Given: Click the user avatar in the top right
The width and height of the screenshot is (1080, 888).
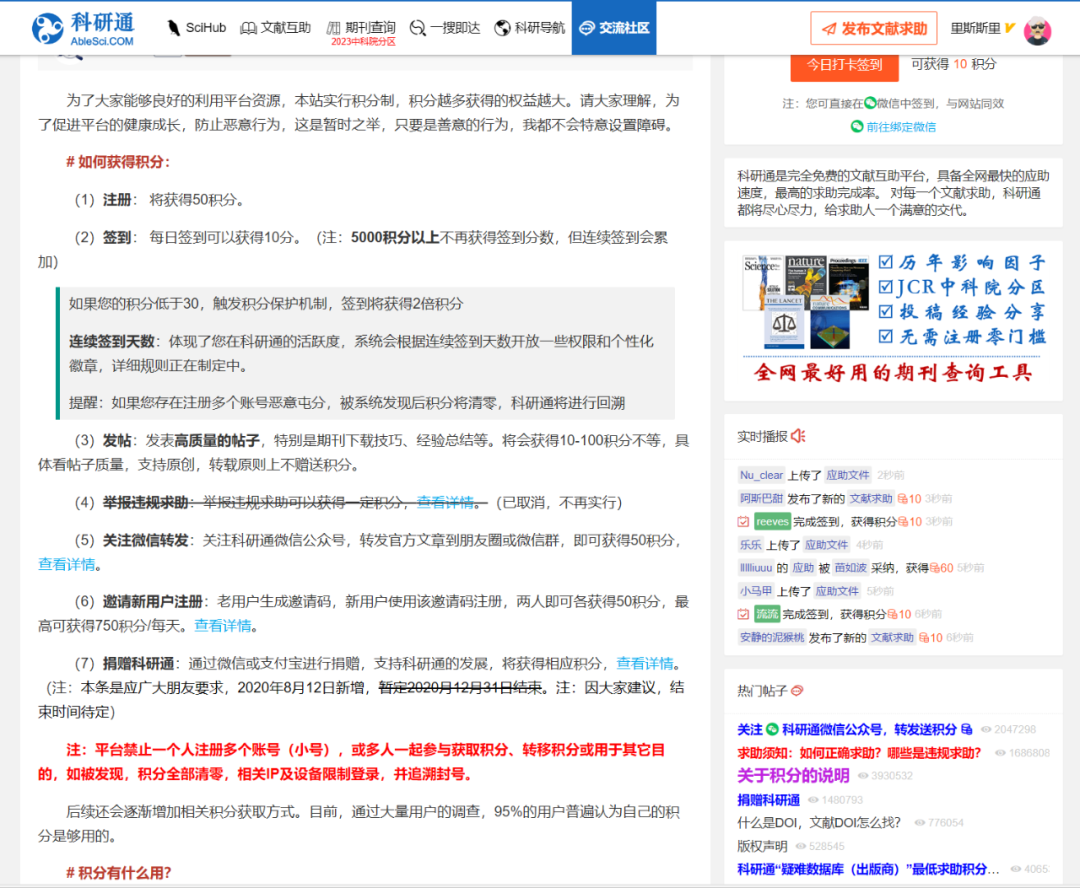Looking at the screenshot, I should click(x=1038, y=31).
